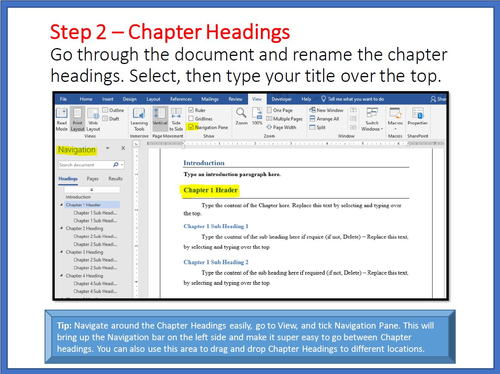Collapse Chapter 1 Header tree node
Image resolution: width=500 pixels, height=374 pixels.
coord(61,205)
